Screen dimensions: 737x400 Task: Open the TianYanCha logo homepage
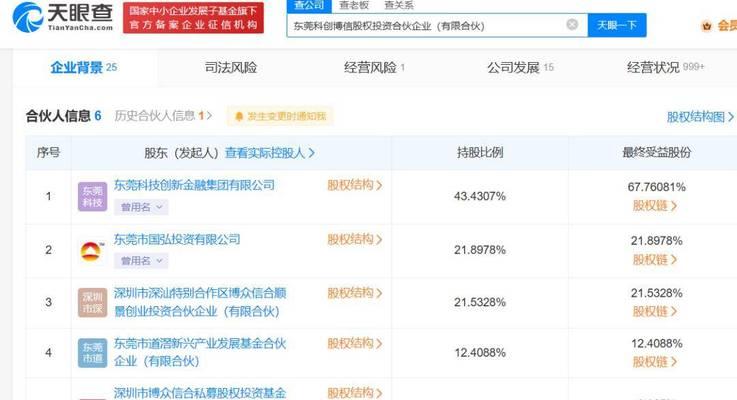pos(63,17)
